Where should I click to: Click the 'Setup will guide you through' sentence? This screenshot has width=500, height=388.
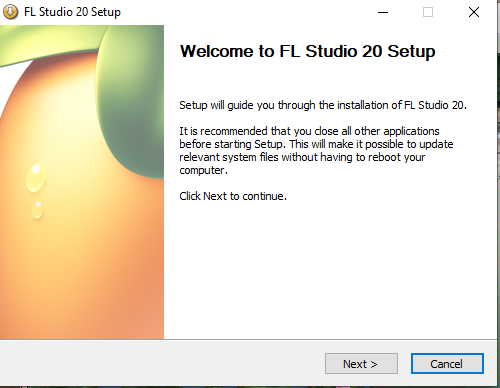pos(323,105)
